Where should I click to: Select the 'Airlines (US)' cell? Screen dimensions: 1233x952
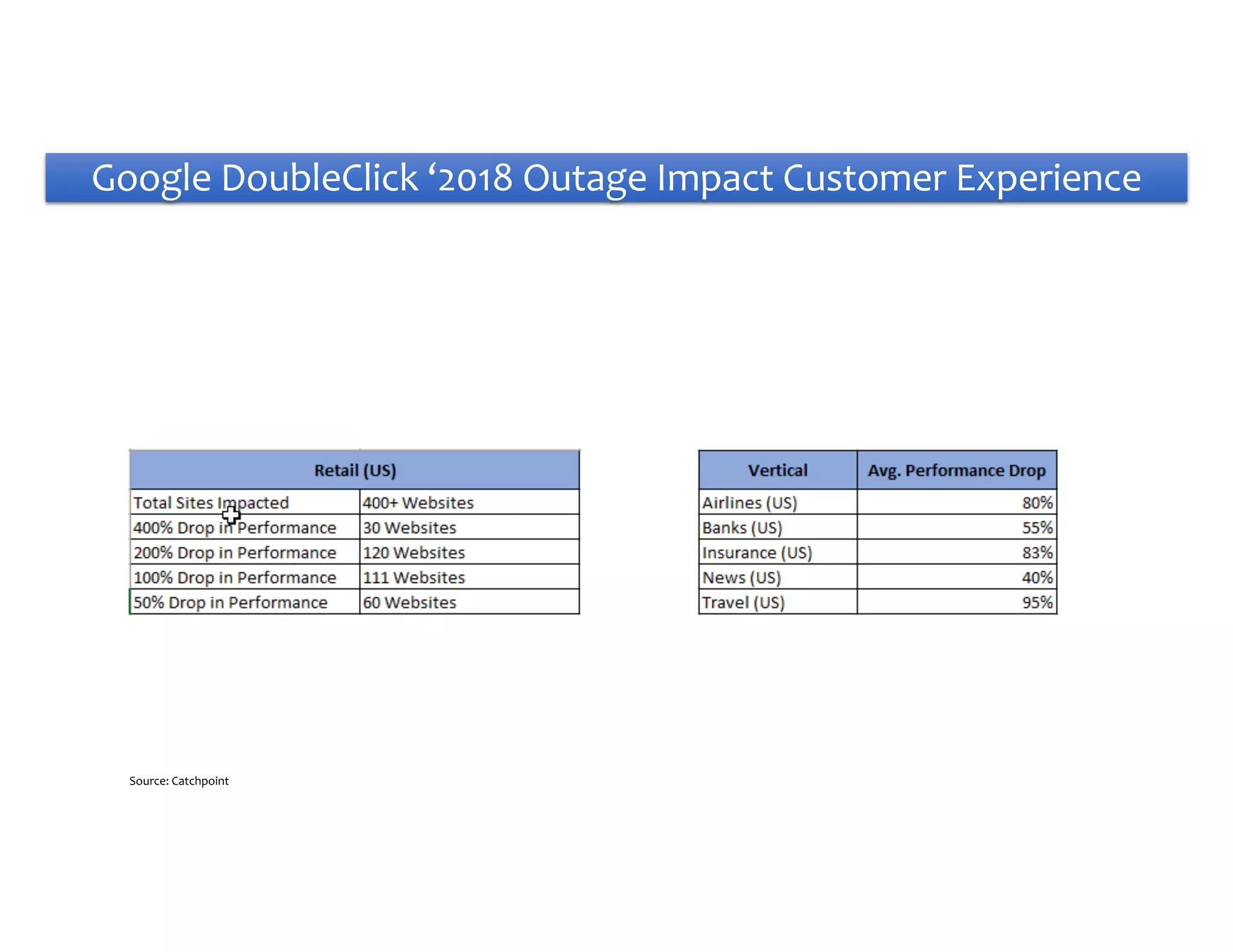point(778,502)
